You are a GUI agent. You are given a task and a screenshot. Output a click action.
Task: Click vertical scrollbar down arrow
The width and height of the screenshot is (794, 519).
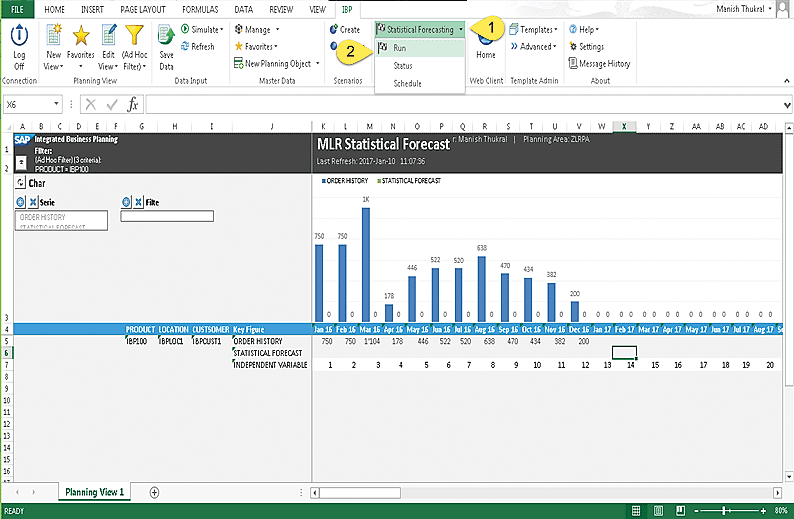pos(789,476)
